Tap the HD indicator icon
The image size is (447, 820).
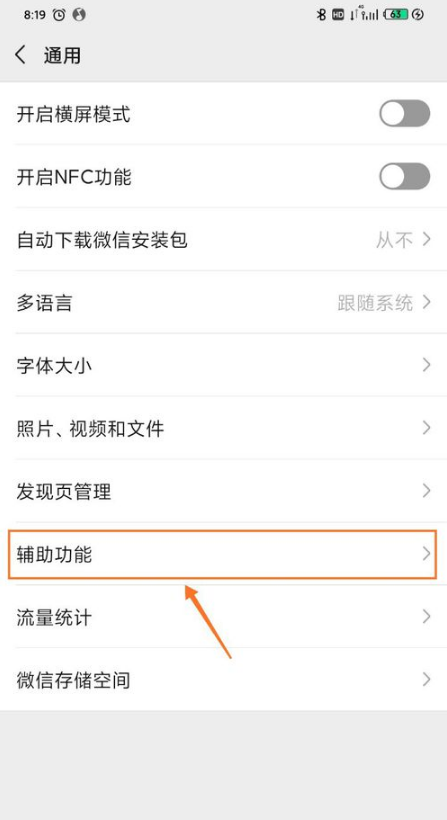pyautogui.click(x=338, y=15)
